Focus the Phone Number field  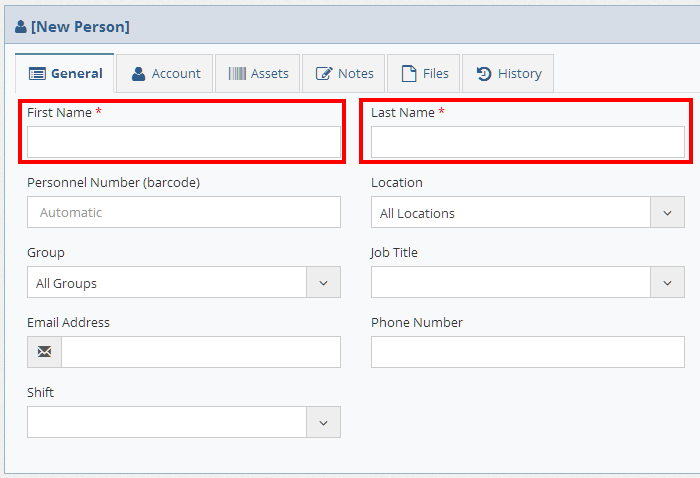(527, 352)
